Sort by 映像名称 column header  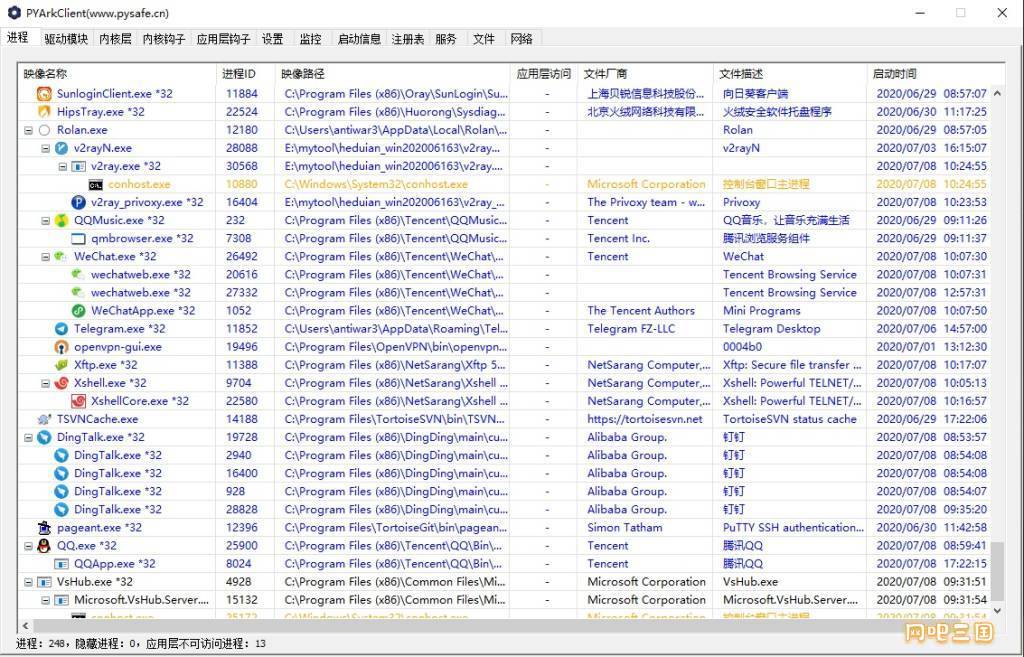tap(117, 74)
